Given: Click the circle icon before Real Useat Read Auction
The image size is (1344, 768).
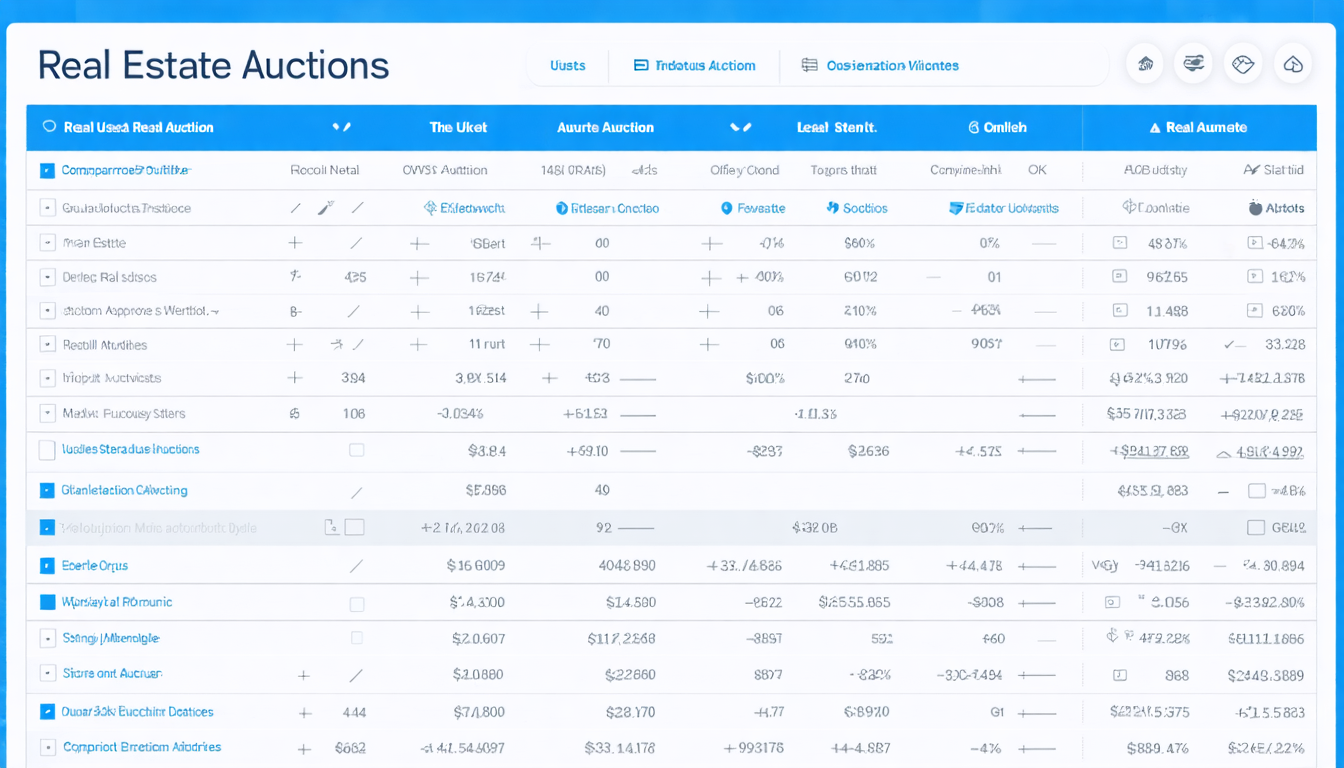Looking at the screenshot, I should tap(48, 127).
